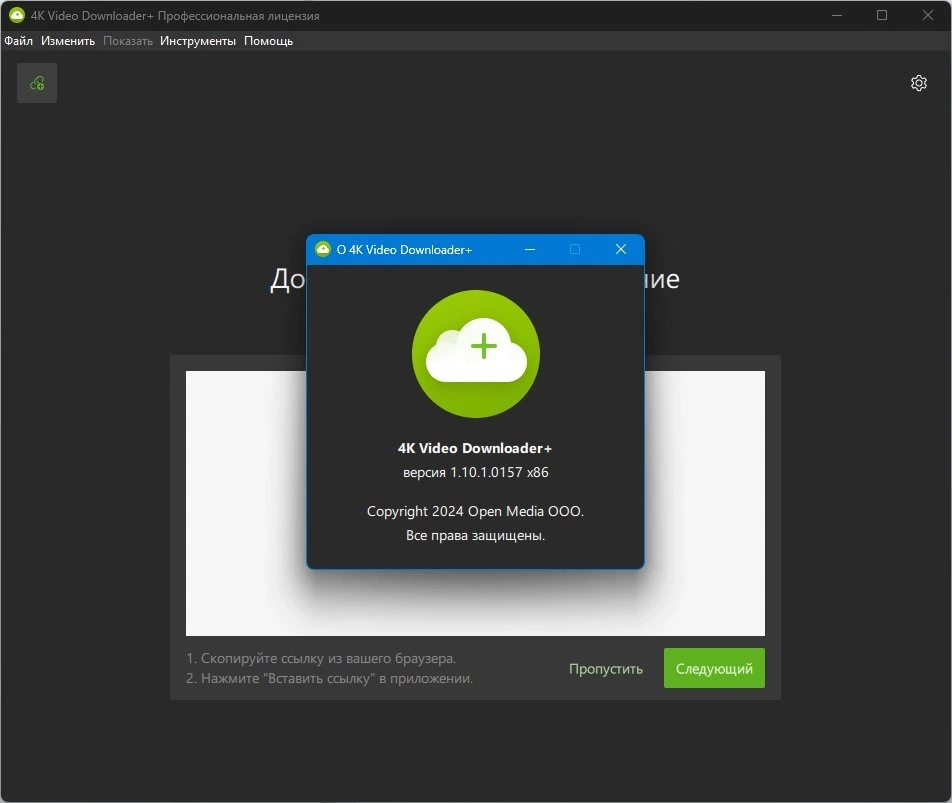This screenshot has height=803, width=952.
Task: Click the 'Скопируйте ссылку из вашего браузера' instruction
Action: (x=321, y=658)
